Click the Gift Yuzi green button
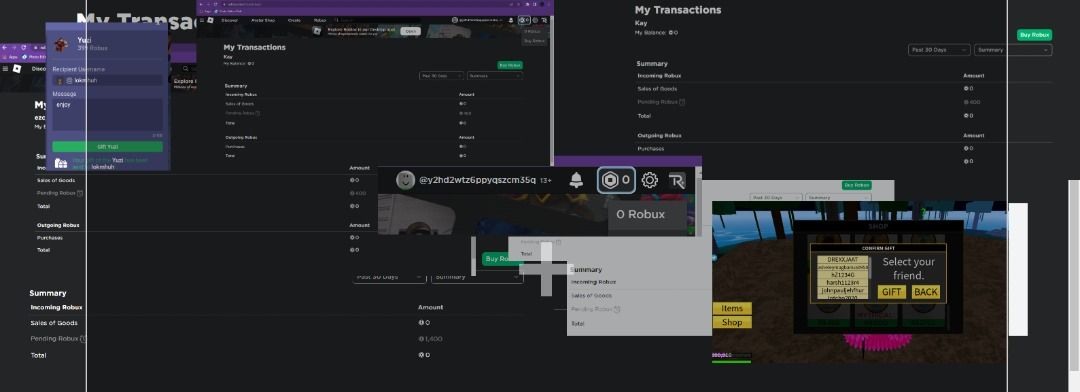1080x392 pixels. [x=107, y=147]
